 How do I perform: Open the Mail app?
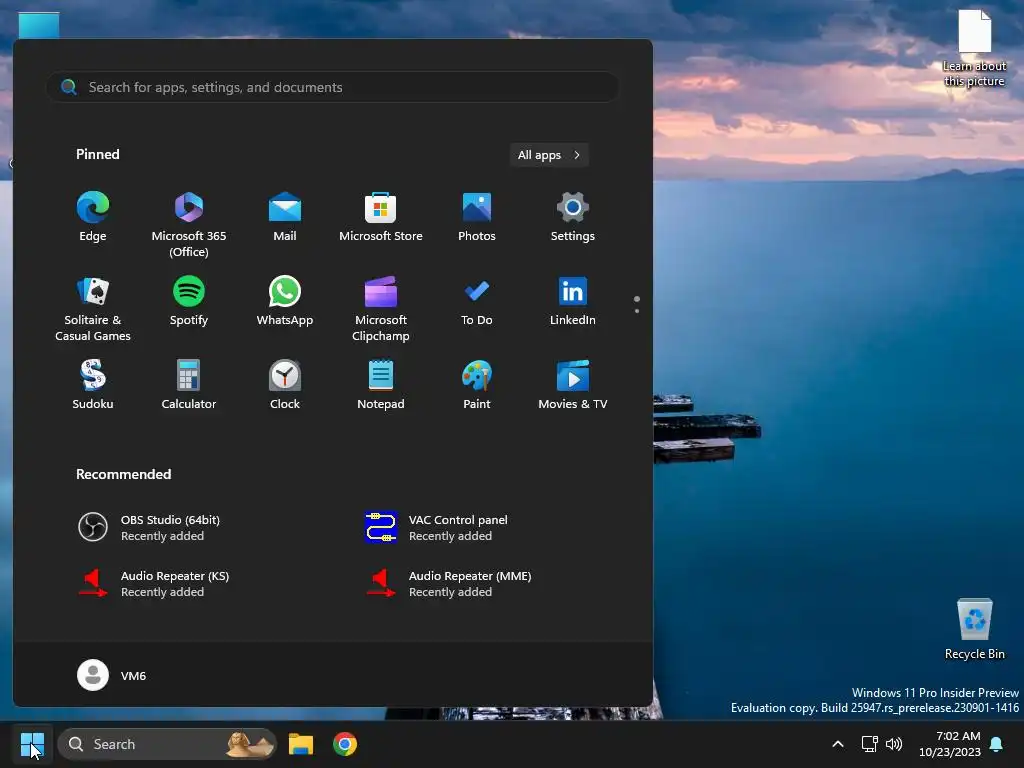click(x=285, y=217)
